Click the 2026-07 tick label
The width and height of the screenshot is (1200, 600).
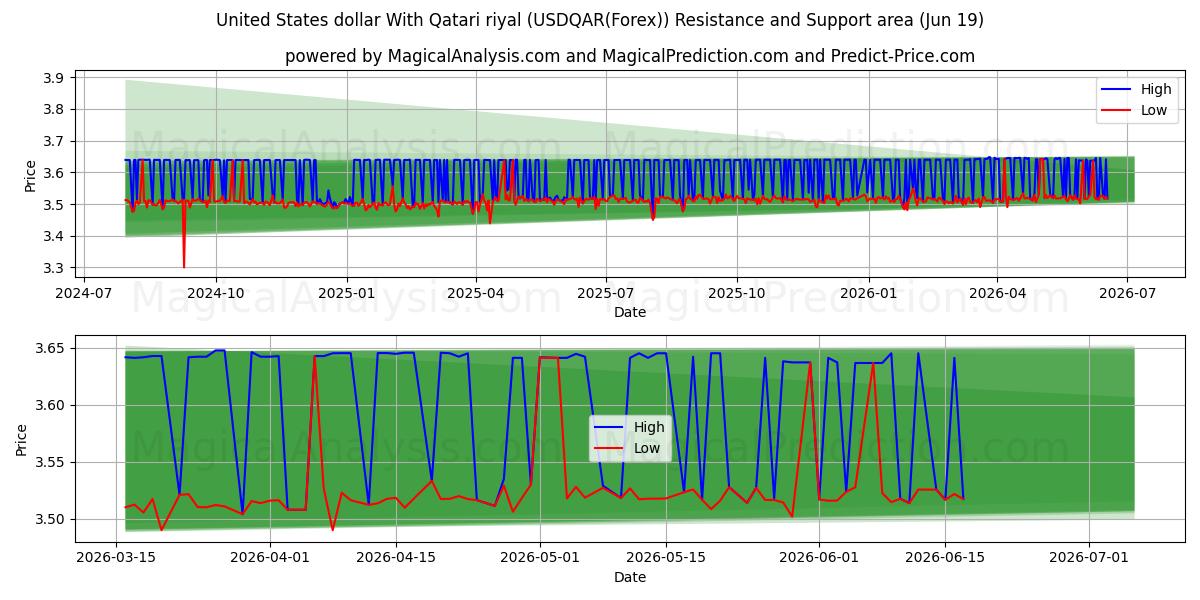[x=1127, y=293]
